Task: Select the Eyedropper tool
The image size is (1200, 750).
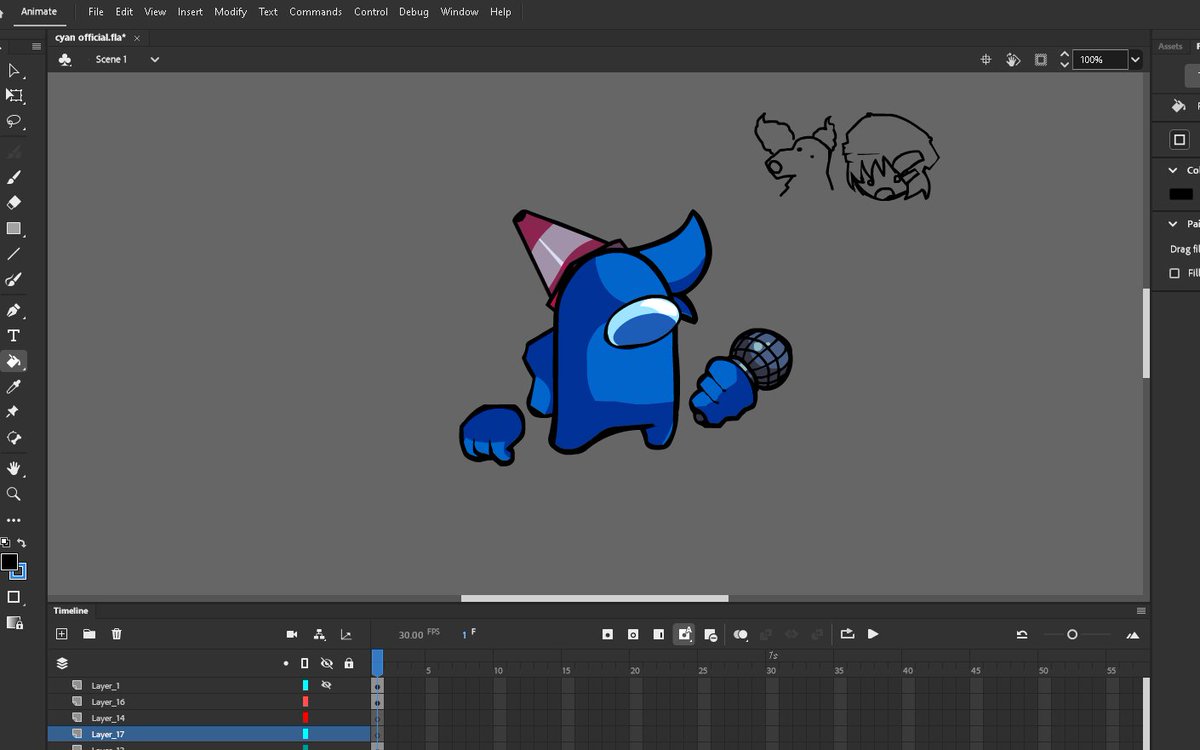Action: [14, 387]
